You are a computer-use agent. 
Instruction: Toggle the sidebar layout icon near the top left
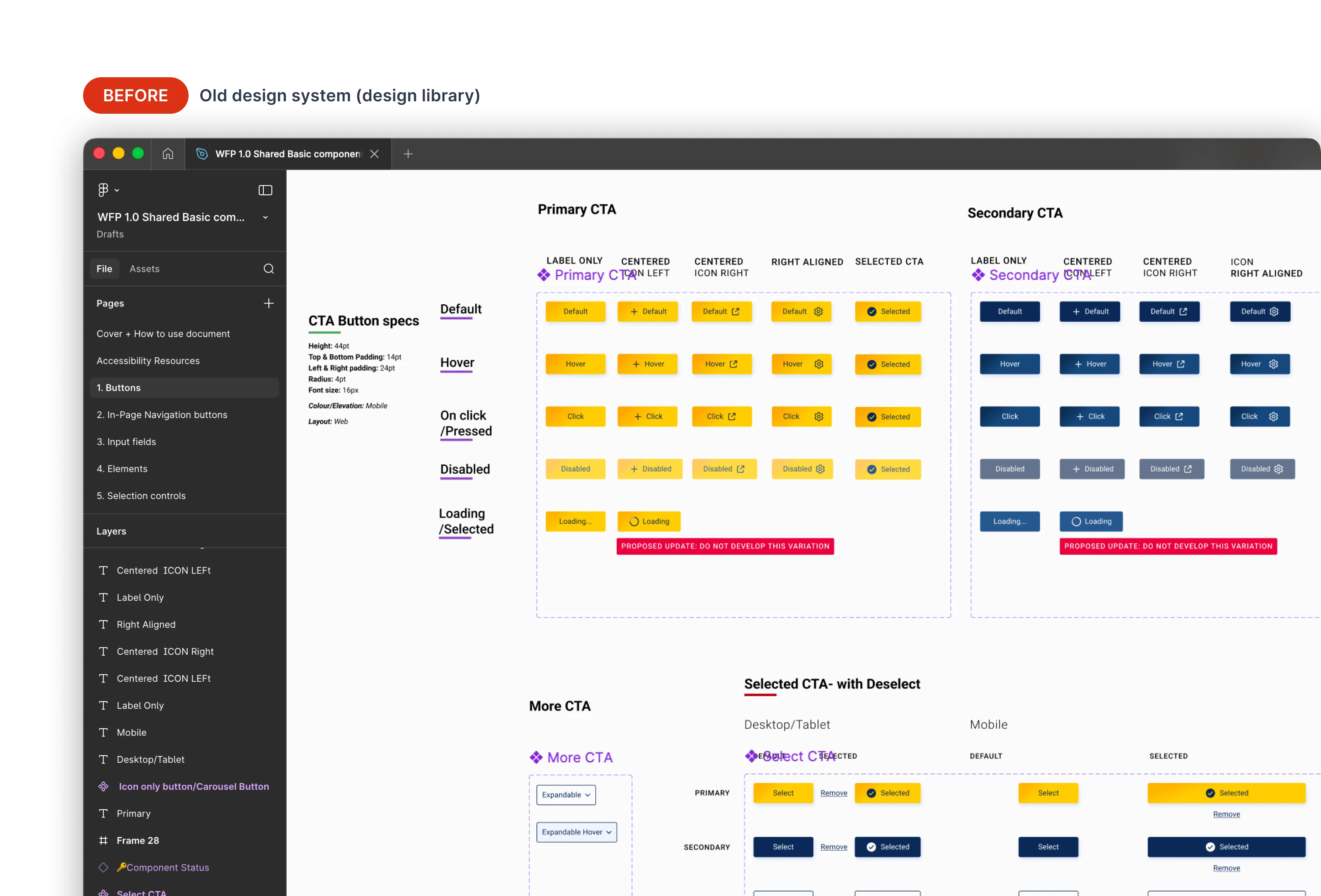265,190
